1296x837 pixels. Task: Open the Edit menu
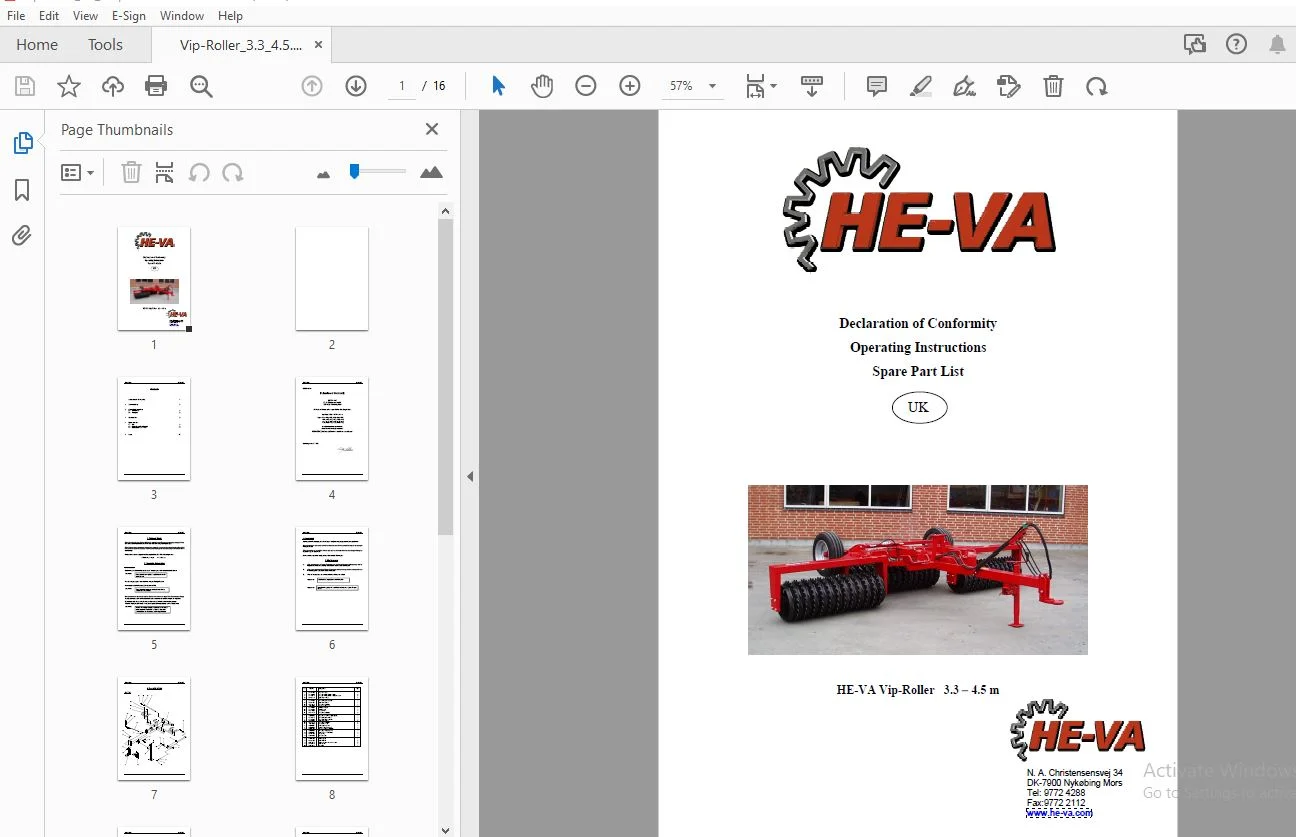49,16
